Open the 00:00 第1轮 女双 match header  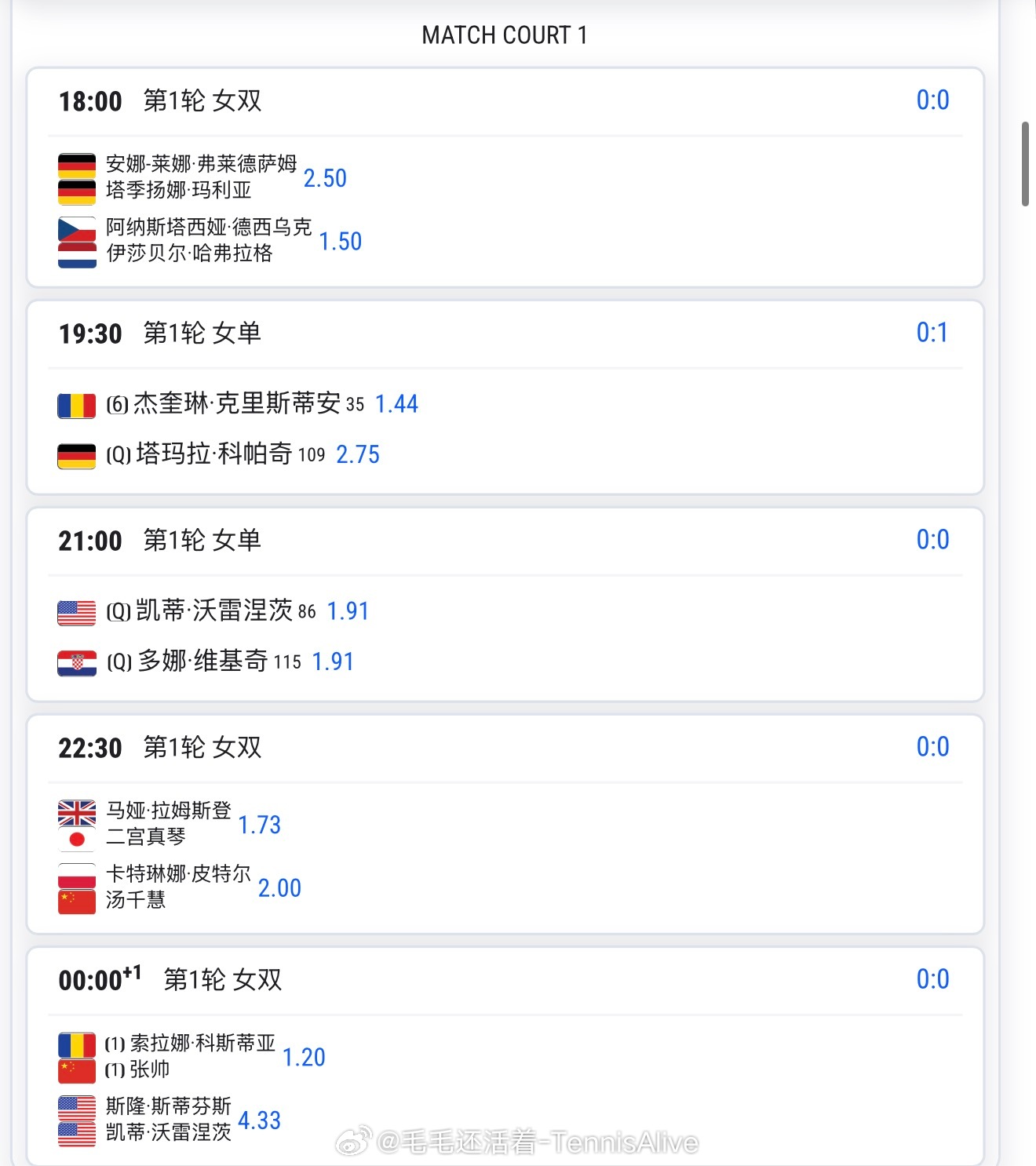pyautogui.click(x=170, y=979)
